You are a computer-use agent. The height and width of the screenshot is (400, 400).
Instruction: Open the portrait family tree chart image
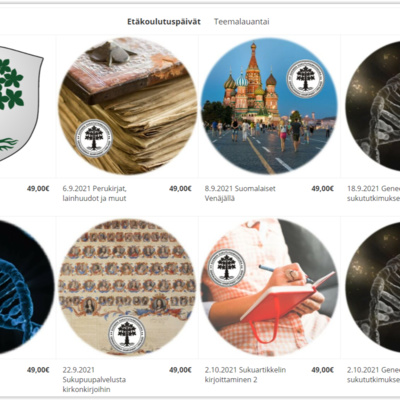pyautogui.click(x=127, y=287)
